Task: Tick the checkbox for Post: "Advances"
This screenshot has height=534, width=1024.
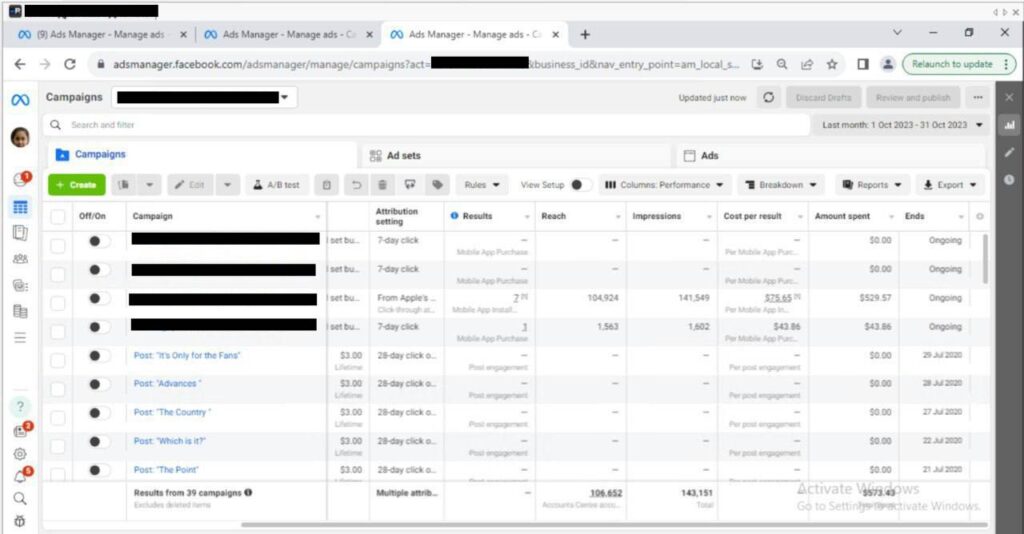Action: [x=57, y=389]
